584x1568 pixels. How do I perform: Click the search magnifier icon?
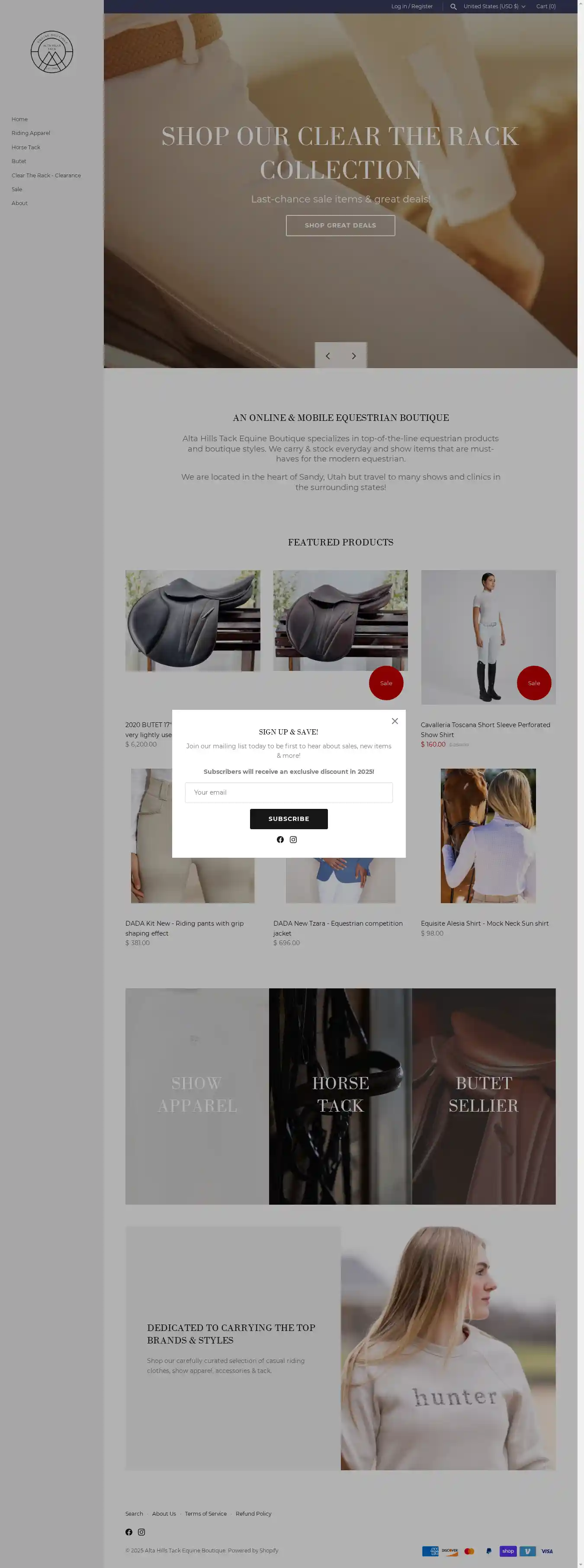453,6
